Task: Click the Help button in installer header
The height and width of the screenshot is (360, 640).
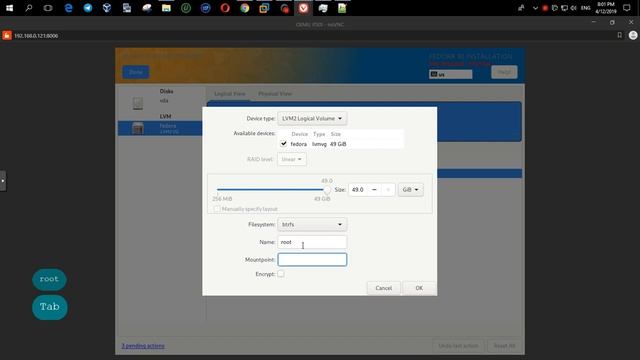Action: point(504,72)
